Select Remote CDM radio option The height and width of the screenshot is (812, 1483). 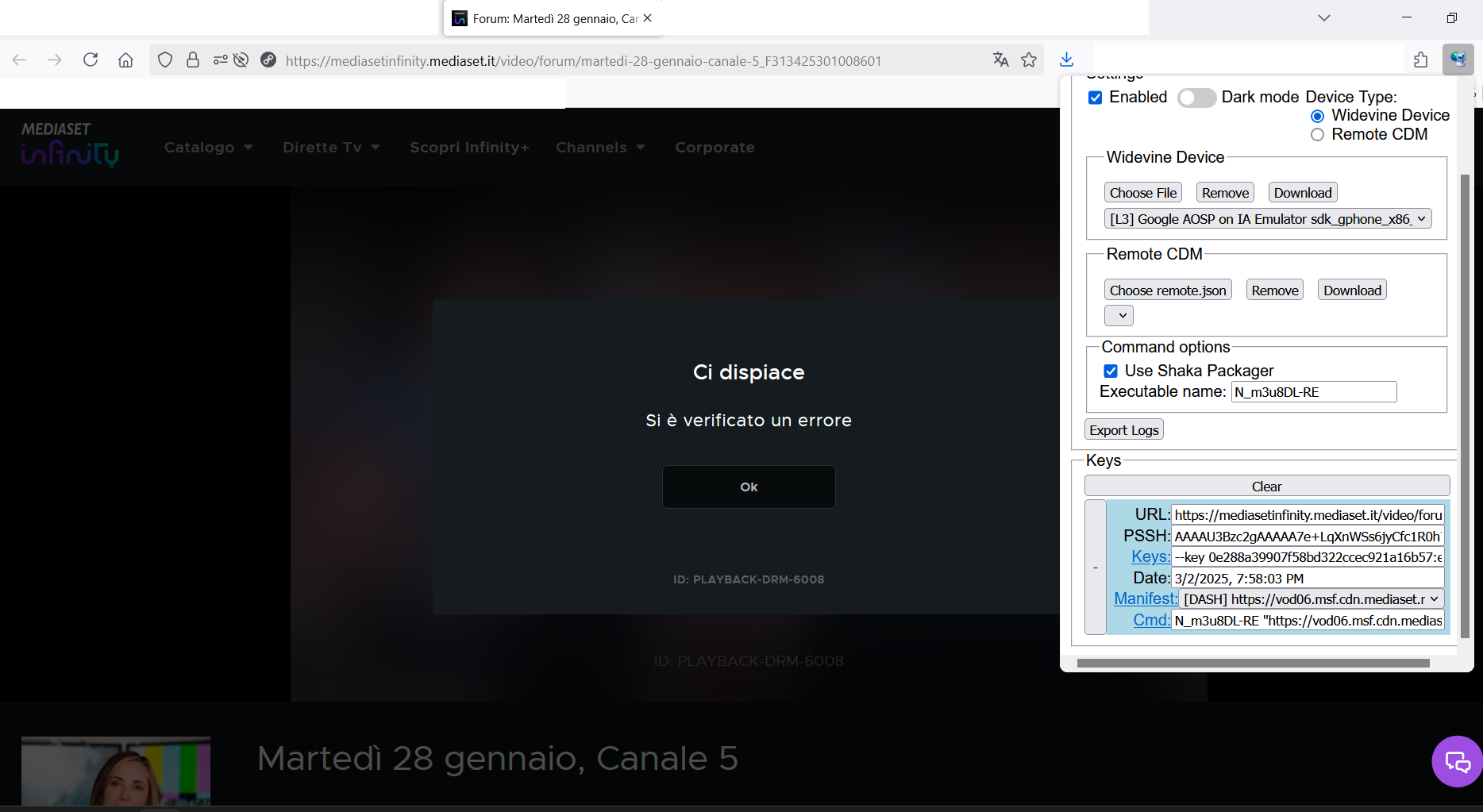[1317, 135]
